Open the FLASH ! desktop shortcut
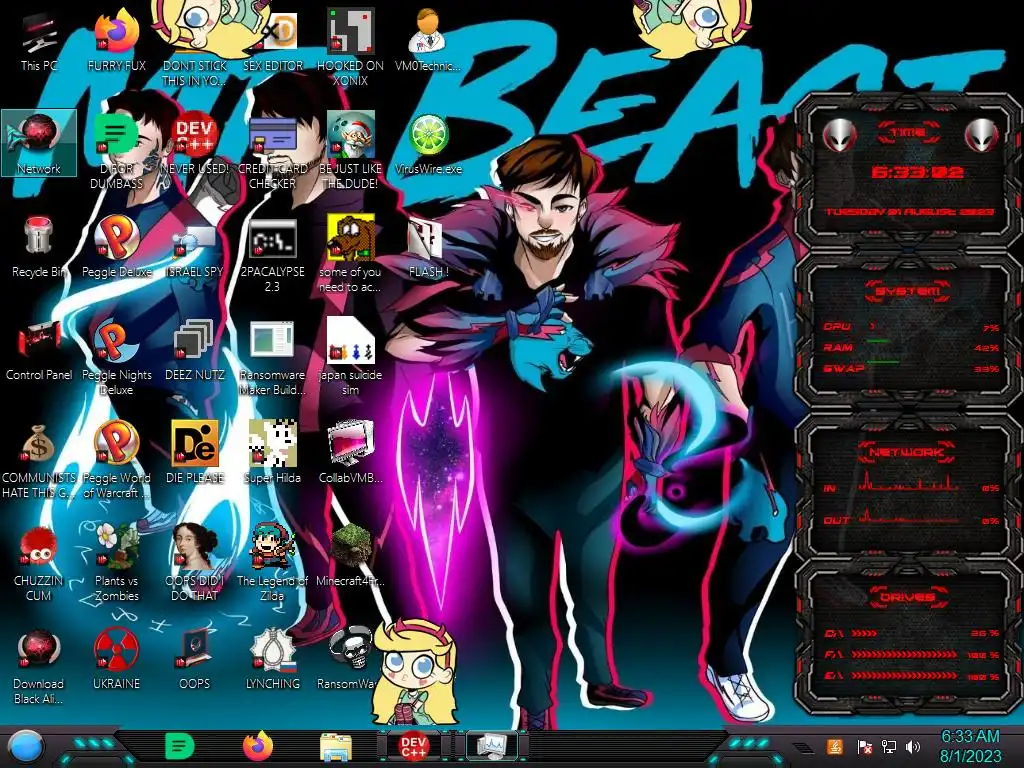 tap(428, 248)
